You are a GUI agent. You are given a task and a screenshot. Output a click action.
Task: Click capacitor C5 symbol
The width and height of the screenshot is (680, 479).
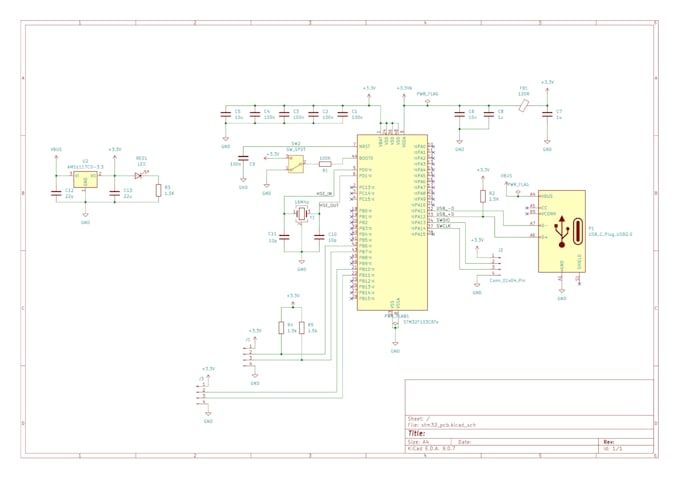point(226,114)
